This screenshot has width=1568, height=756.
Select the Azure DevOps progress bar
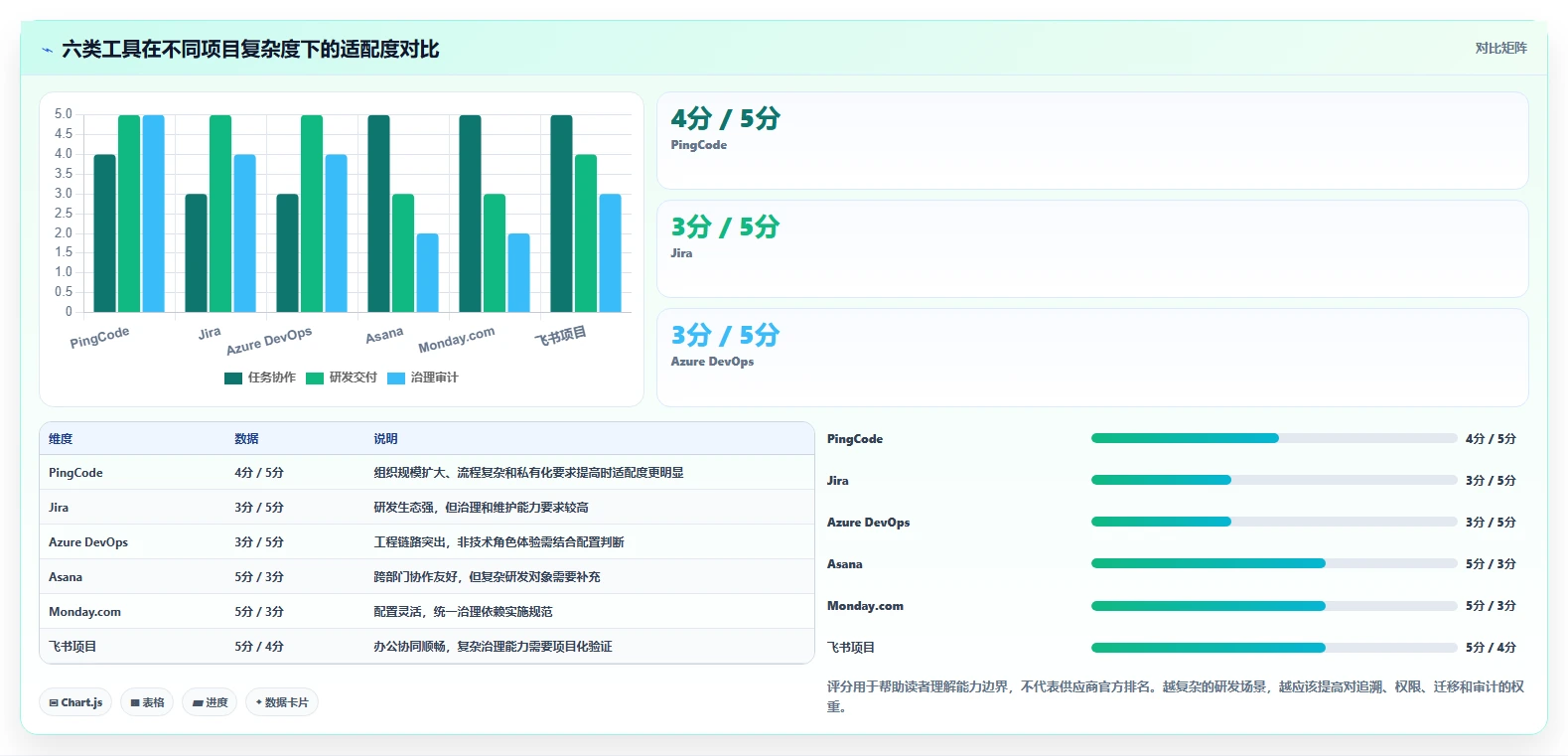1274,522
